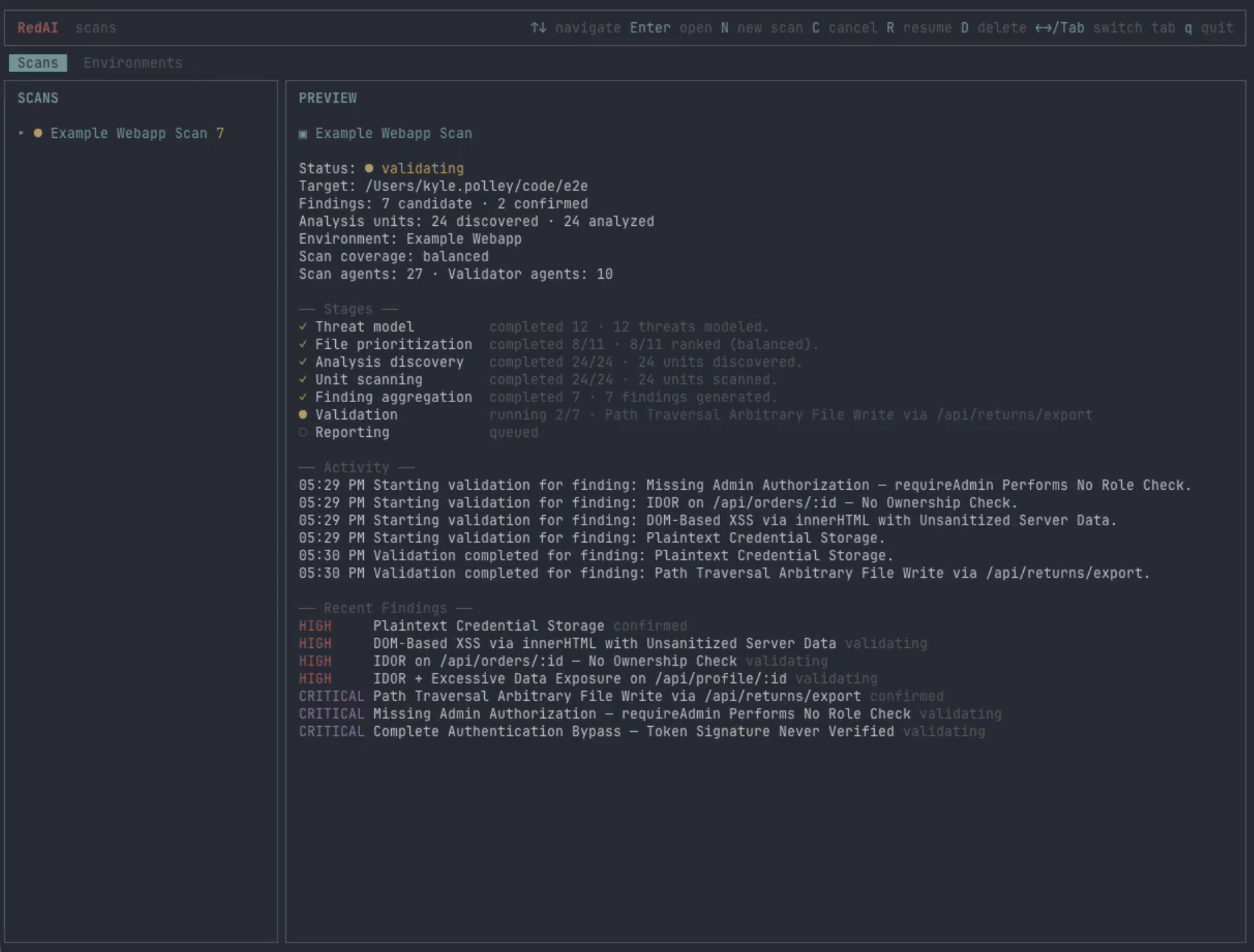Image resolution: width=1254 pixels, height=952 pixels.
Task: Click the running indicator dot beside the Validation stage
Action: click(x=303, y=414)
